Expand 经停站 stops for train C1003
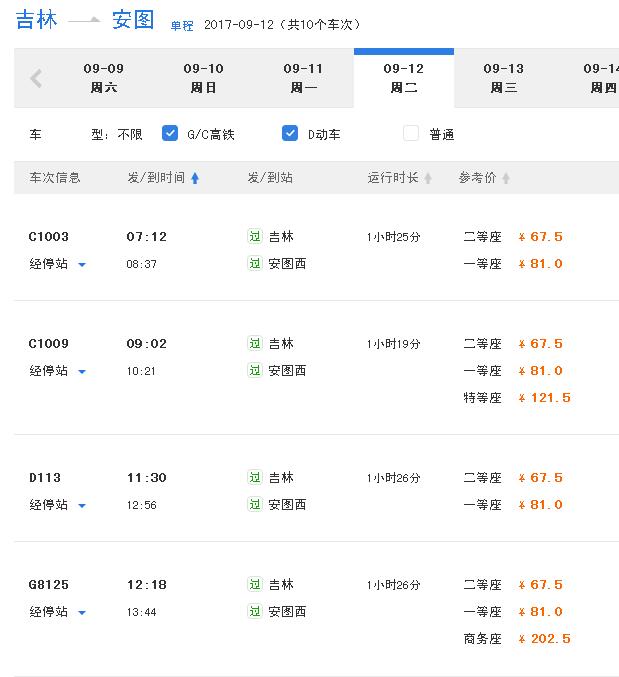619x677 pixels. [58, 264]
